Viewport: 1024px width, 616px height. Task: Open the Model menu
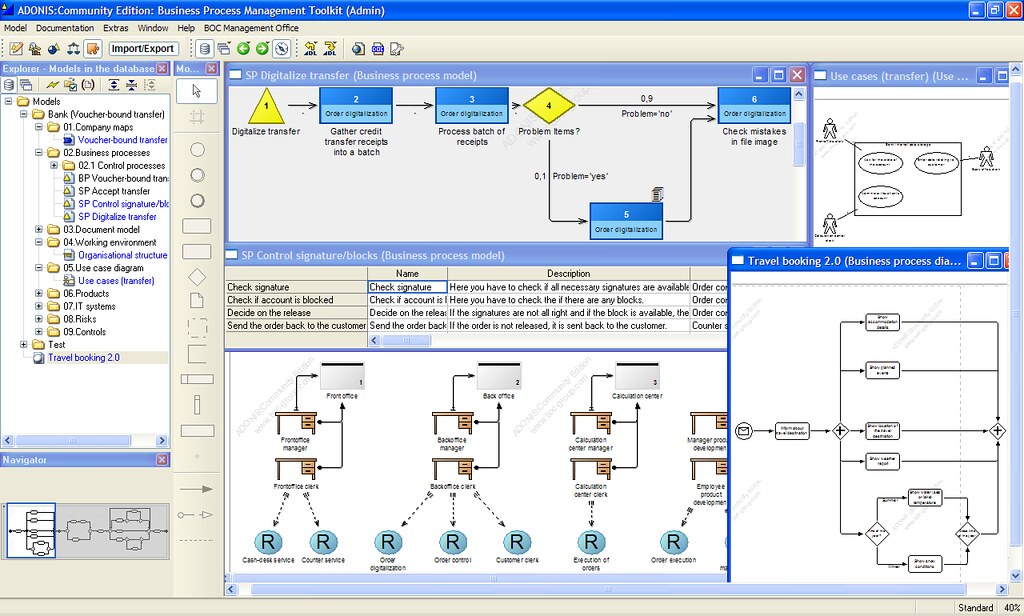16,28
